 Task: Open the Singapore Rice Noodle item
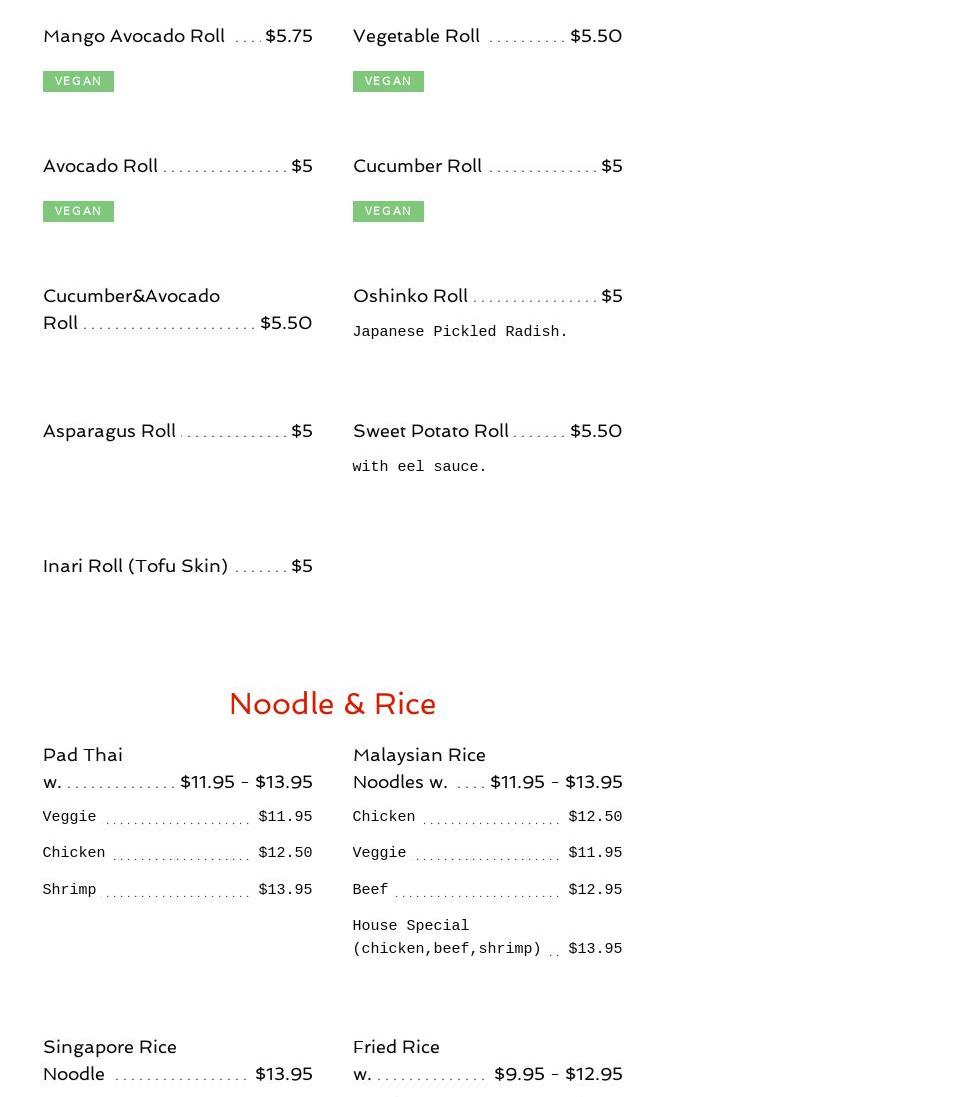click(x=109, y=1048)
